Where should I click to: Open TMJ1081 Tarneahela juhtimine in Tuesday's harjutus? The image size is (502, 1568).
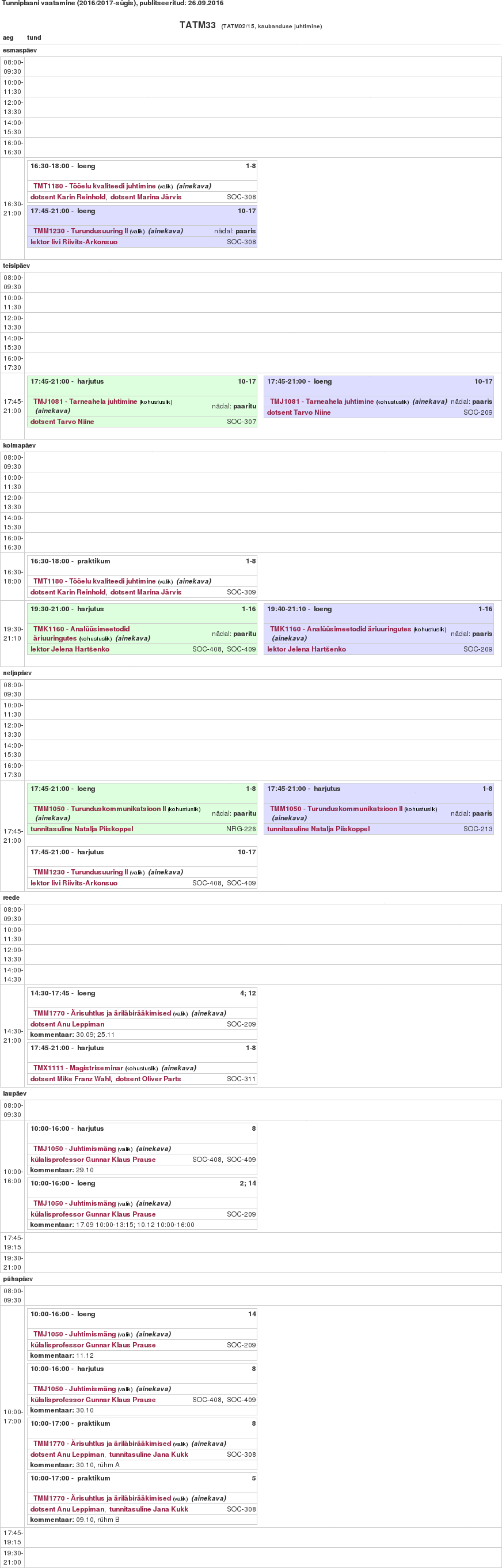[x=85, y=402]
